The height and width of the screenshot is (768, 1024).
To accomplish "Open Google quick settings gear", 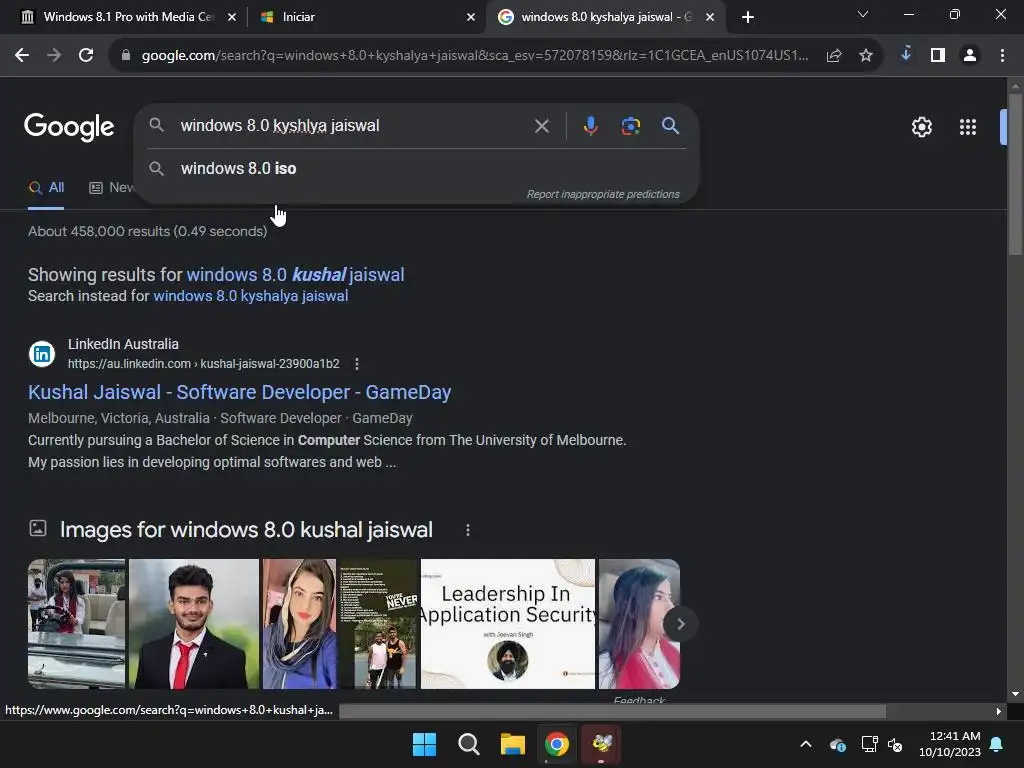I will 921,127.
